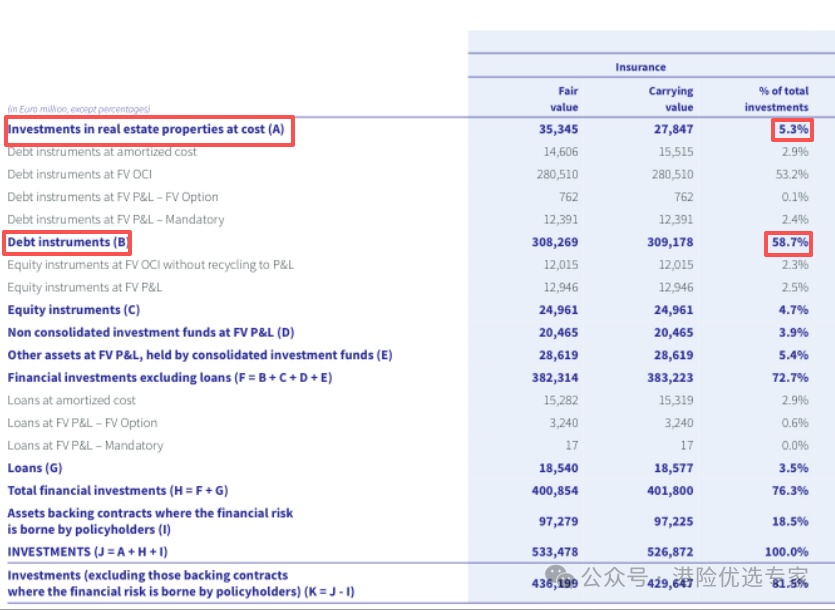Click 'Total financial investments (H = F + G)' label
Image resolution: width=835 pixels, height=610 pixels.
point(118,491)
